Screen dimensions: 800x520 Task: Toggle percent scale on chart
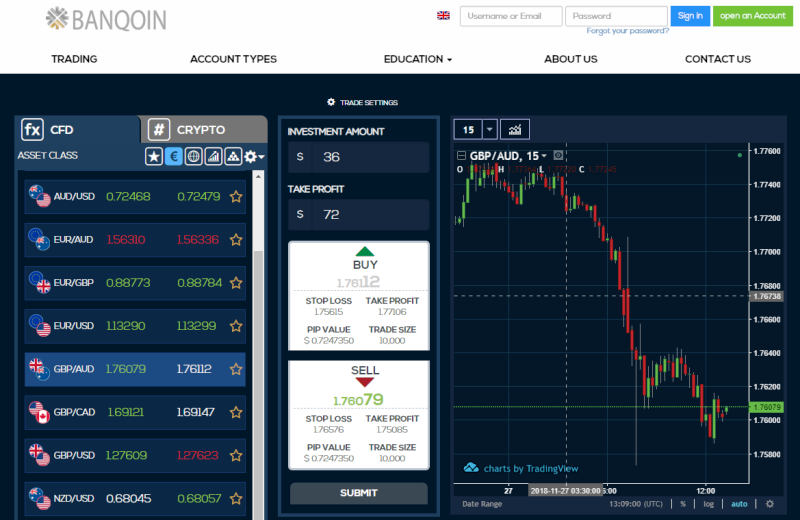[x=683, y=504]
